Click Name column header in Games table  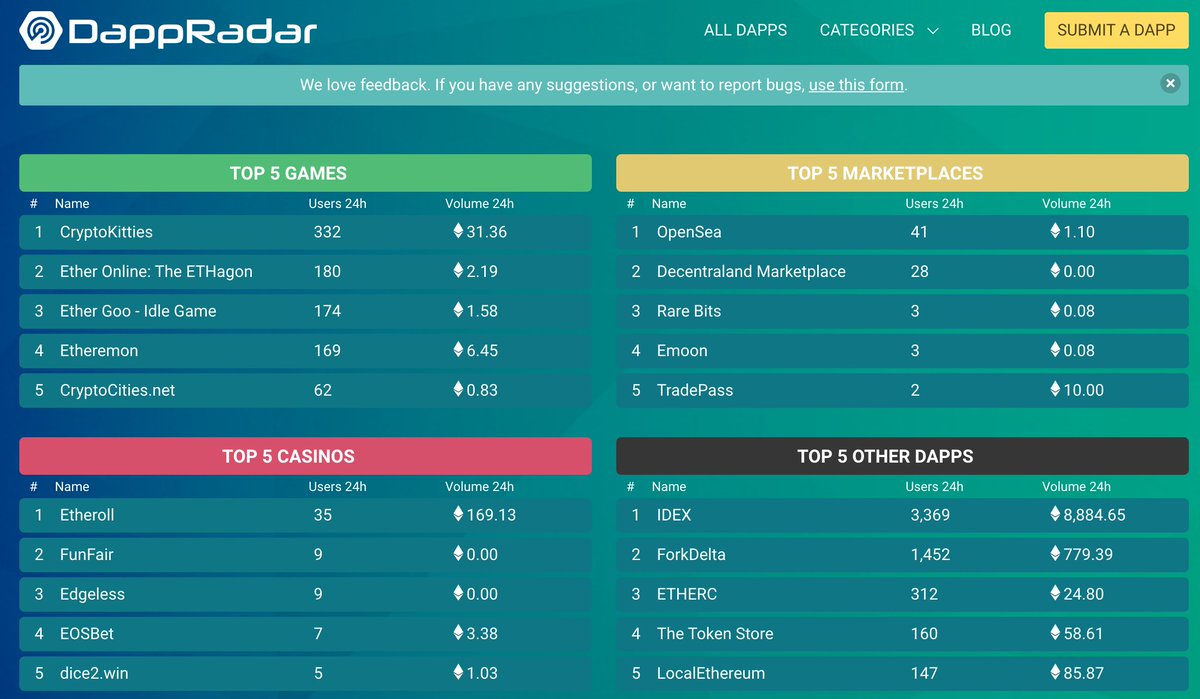[72, 204]
